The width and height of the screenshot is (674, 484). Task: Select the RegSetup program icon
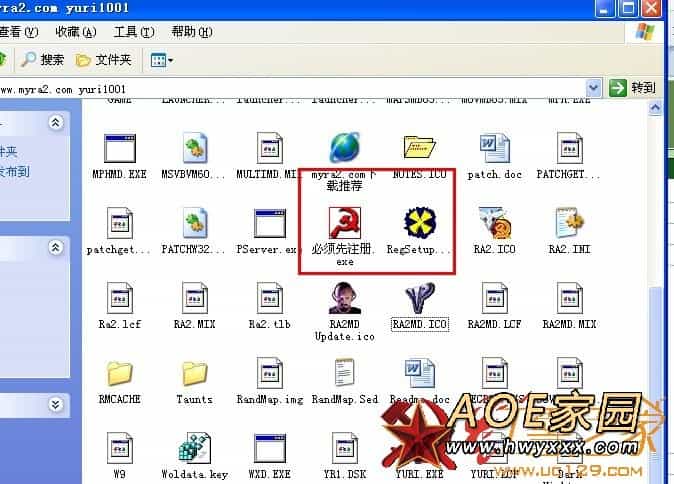pyautogui.click(x=420, y=223)
